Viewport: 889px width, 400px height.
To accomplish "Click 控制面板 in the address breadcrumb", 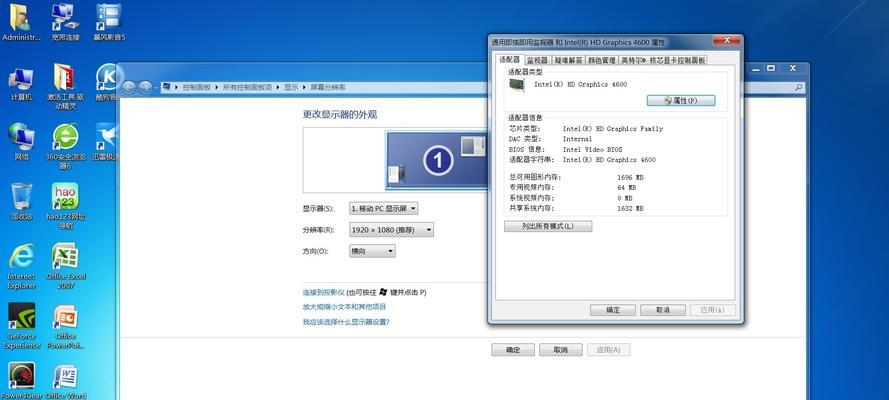I will click(196, 87).
